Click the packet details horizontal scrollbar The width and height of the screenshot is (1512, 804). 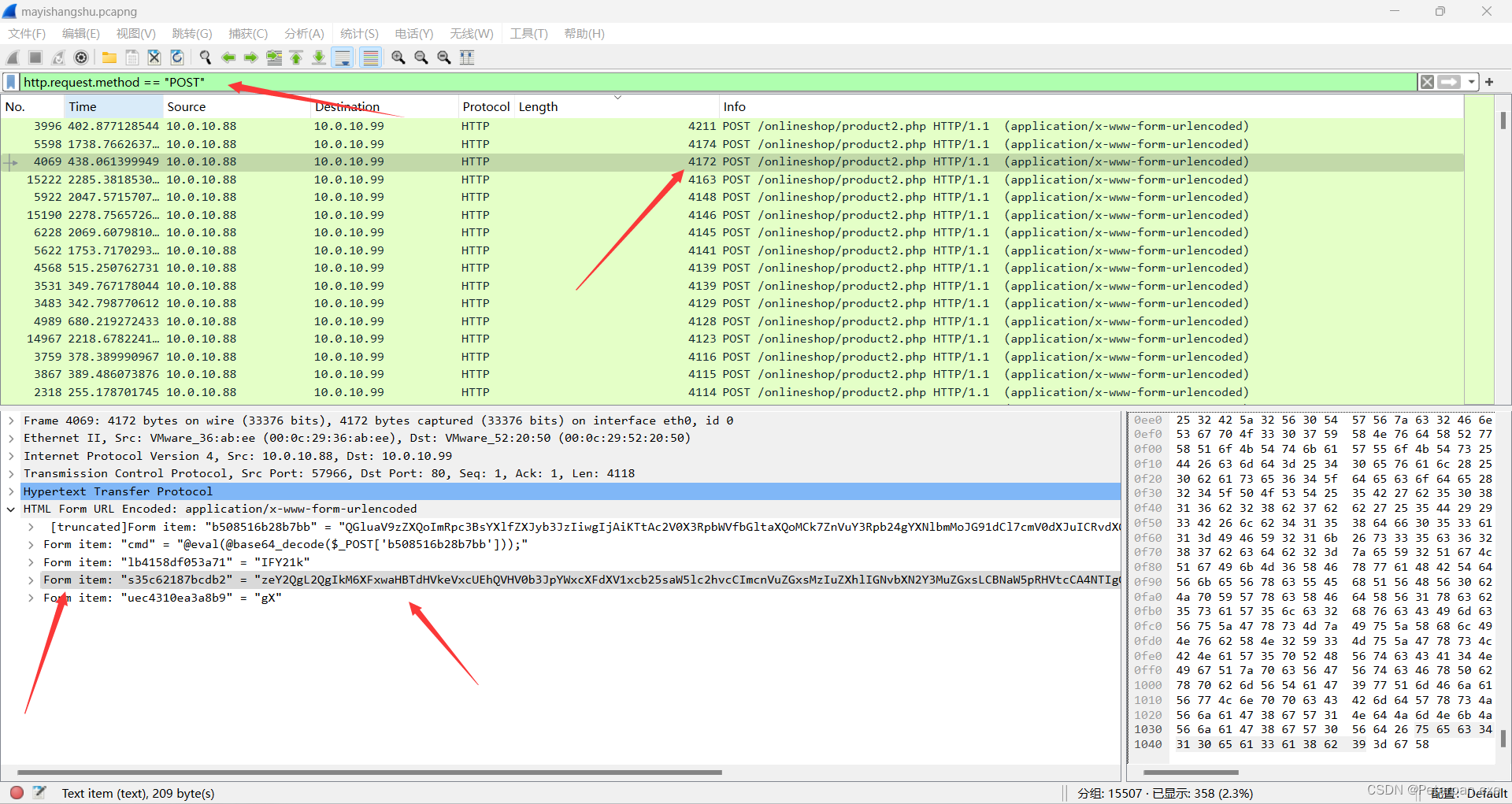click(x=369, y=773)
